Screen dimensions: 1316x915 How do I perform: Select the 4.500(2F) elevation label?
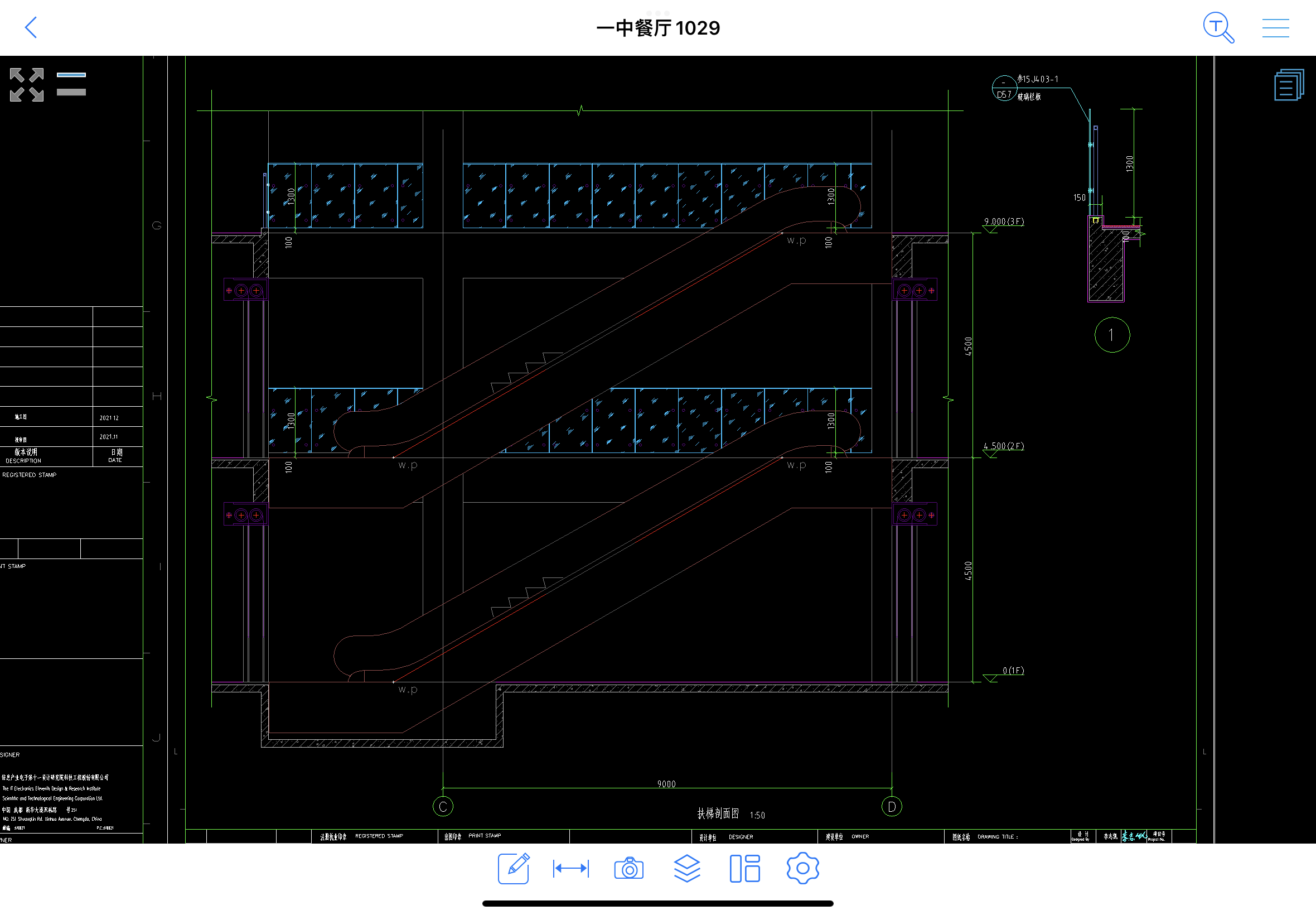[1004, 446]
